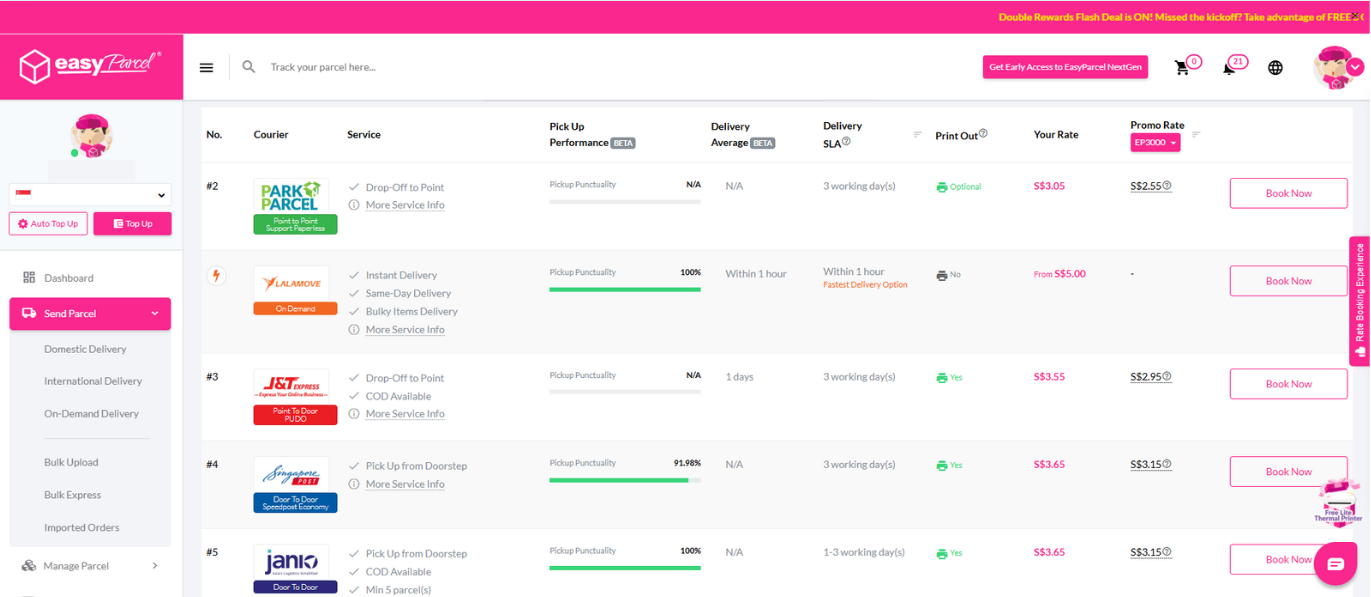Screen dimensions: 1371x597
Task: Click the globe language icon
Action: pyautogui.click(x=1275, y=68)
